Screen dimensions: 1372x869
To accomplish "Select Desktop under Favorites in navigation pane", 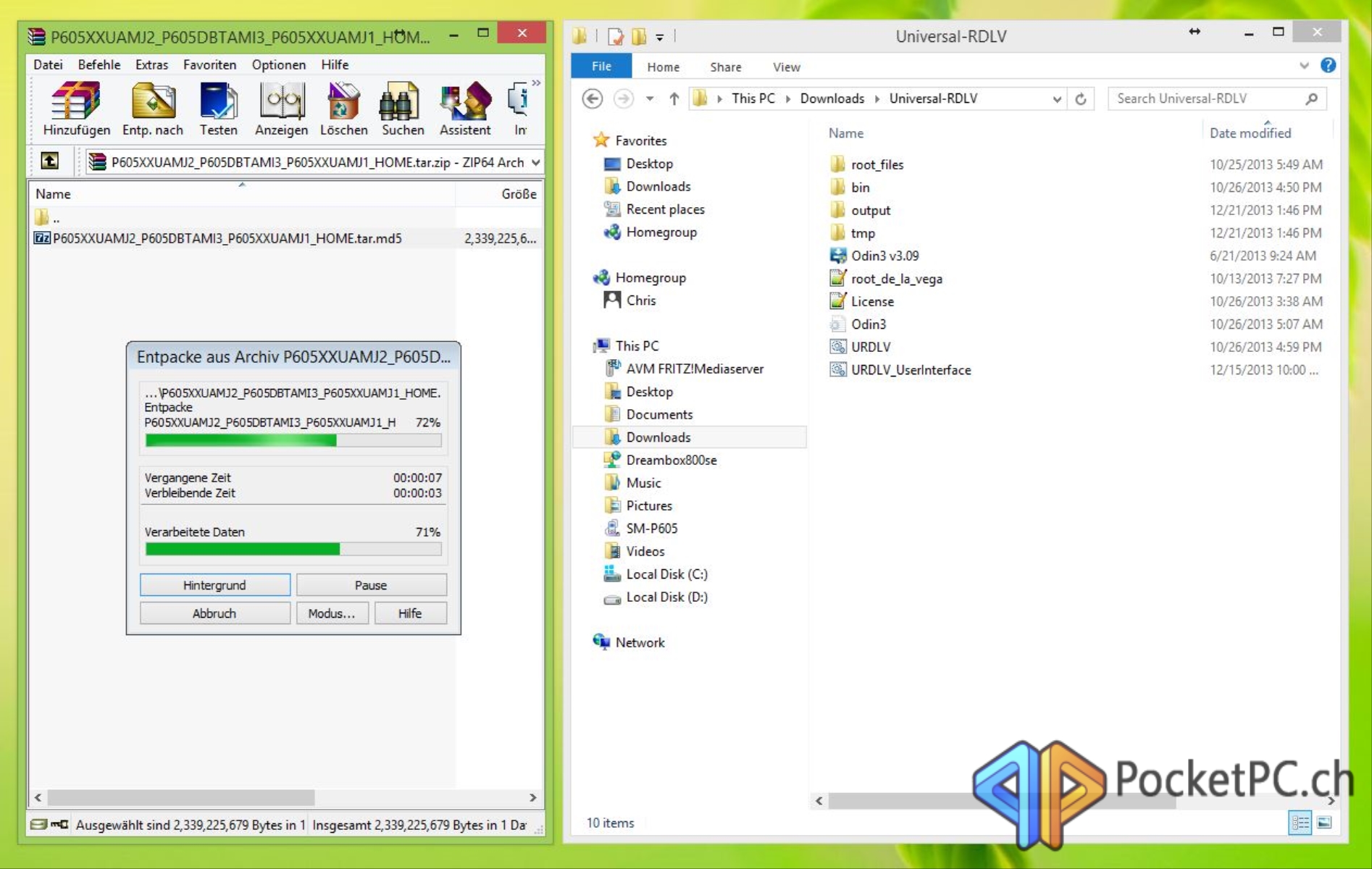I will (x=649, y=164).
